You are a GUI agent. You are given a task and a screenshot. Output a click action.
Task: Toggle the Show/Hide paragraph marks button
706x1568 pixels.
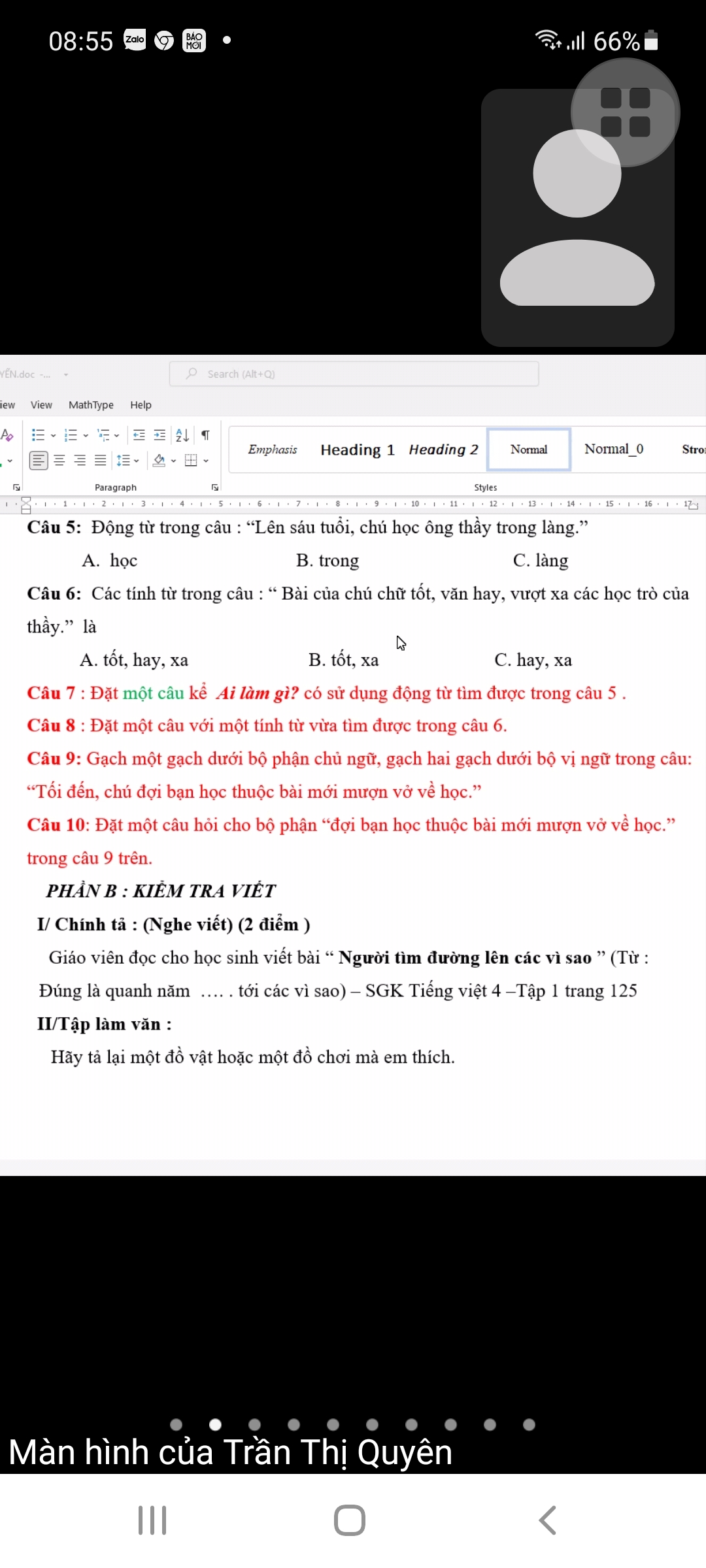tap(205, 435)
